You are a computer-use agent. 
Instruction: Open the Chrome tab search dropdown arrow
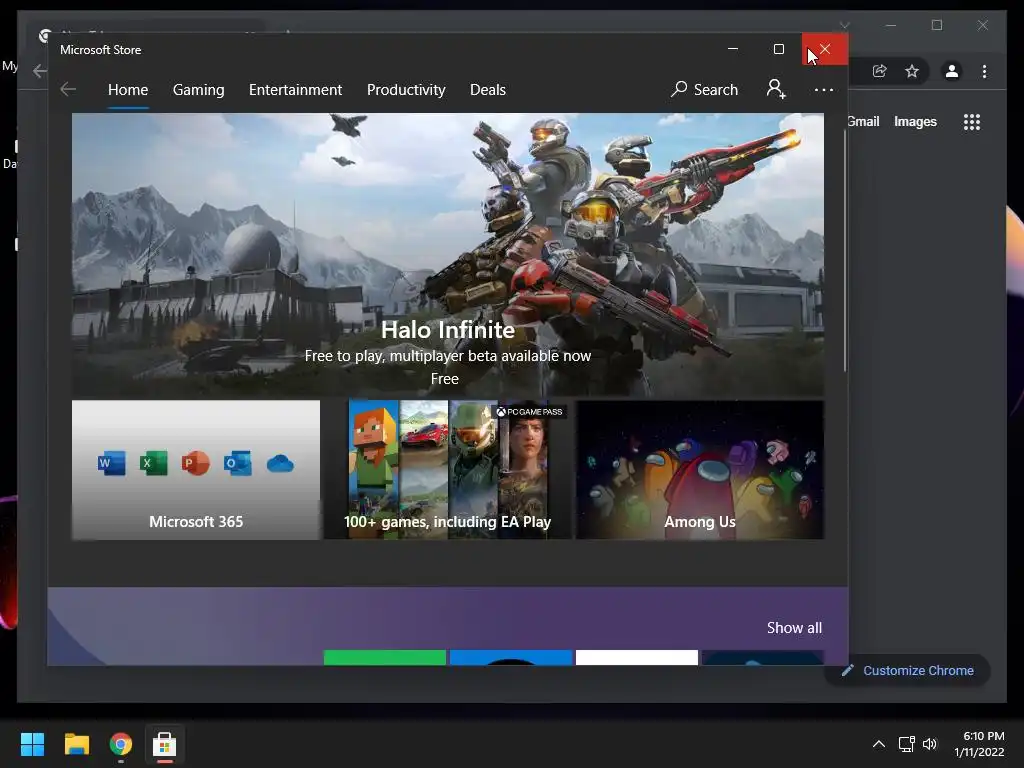tap(844, 25)
